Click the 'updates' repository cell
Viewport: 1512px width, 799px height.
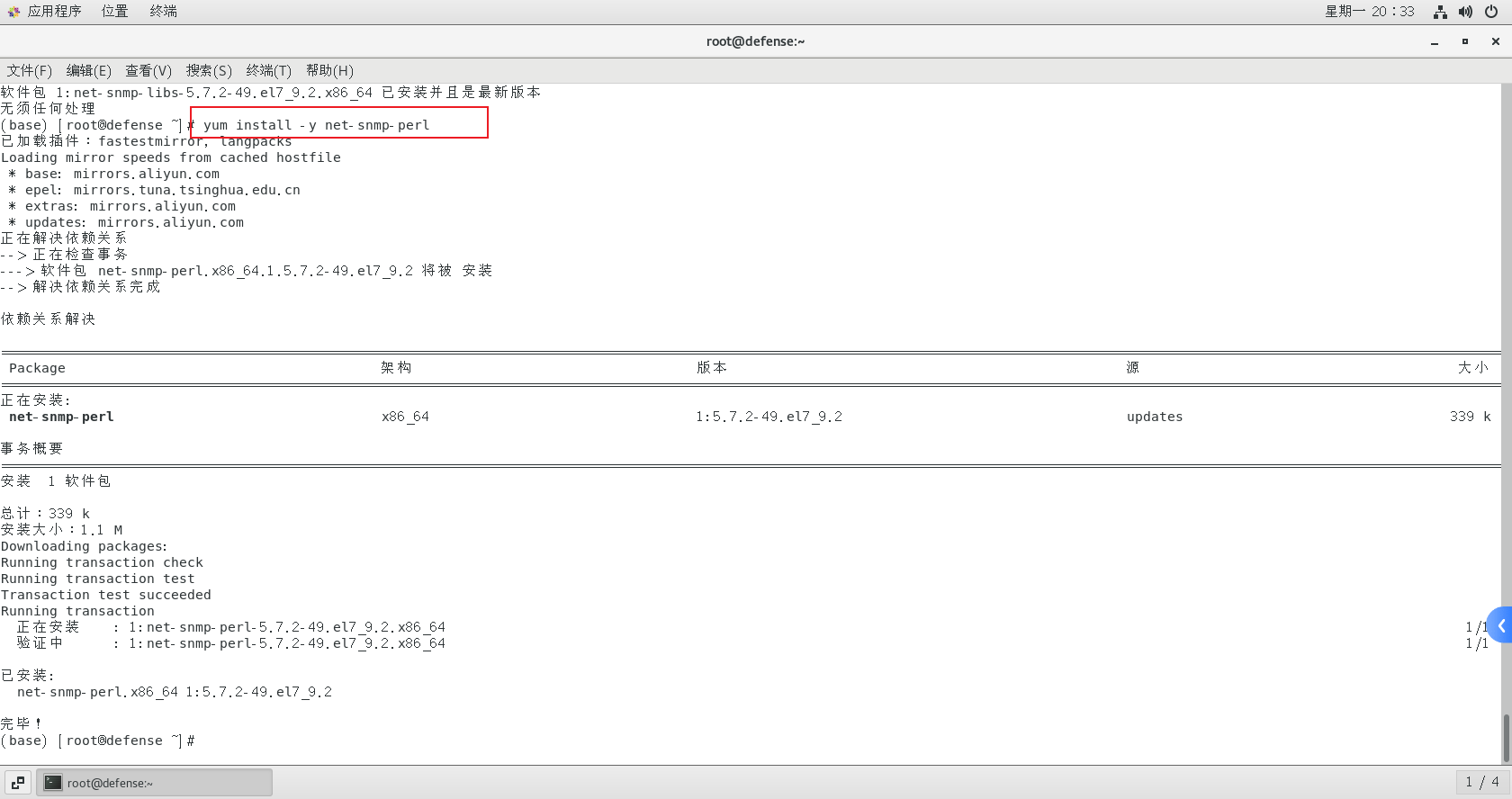(x=1155, y=417)
